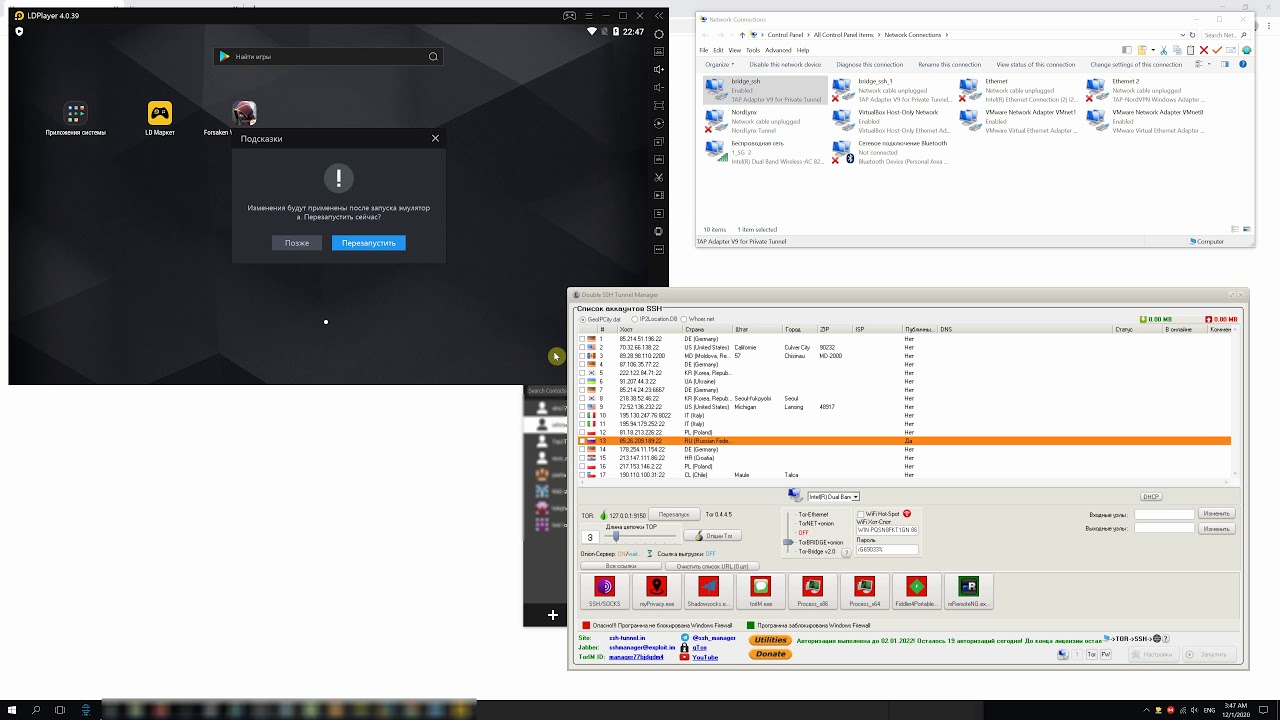
Task: Click Опции Tor button
Action: tap(712, 536)
